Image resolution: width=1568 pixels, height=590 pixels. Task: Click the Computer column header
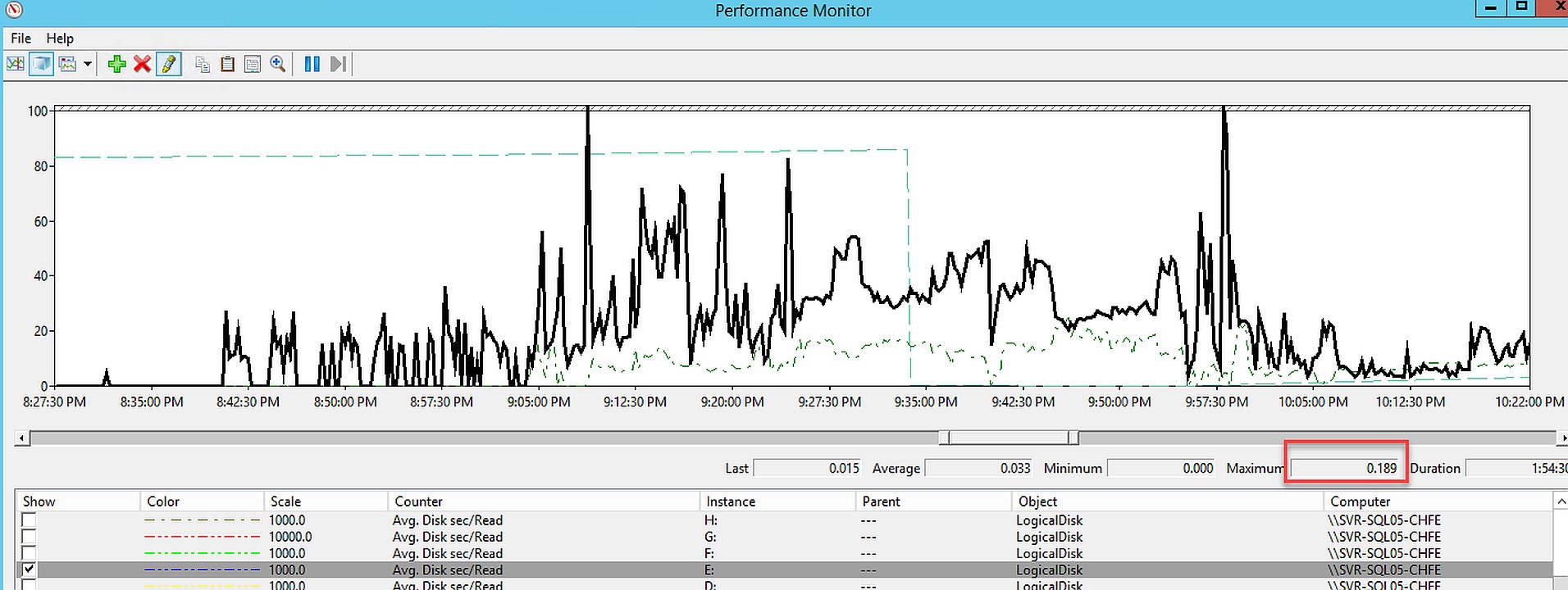pos(1438,501)
